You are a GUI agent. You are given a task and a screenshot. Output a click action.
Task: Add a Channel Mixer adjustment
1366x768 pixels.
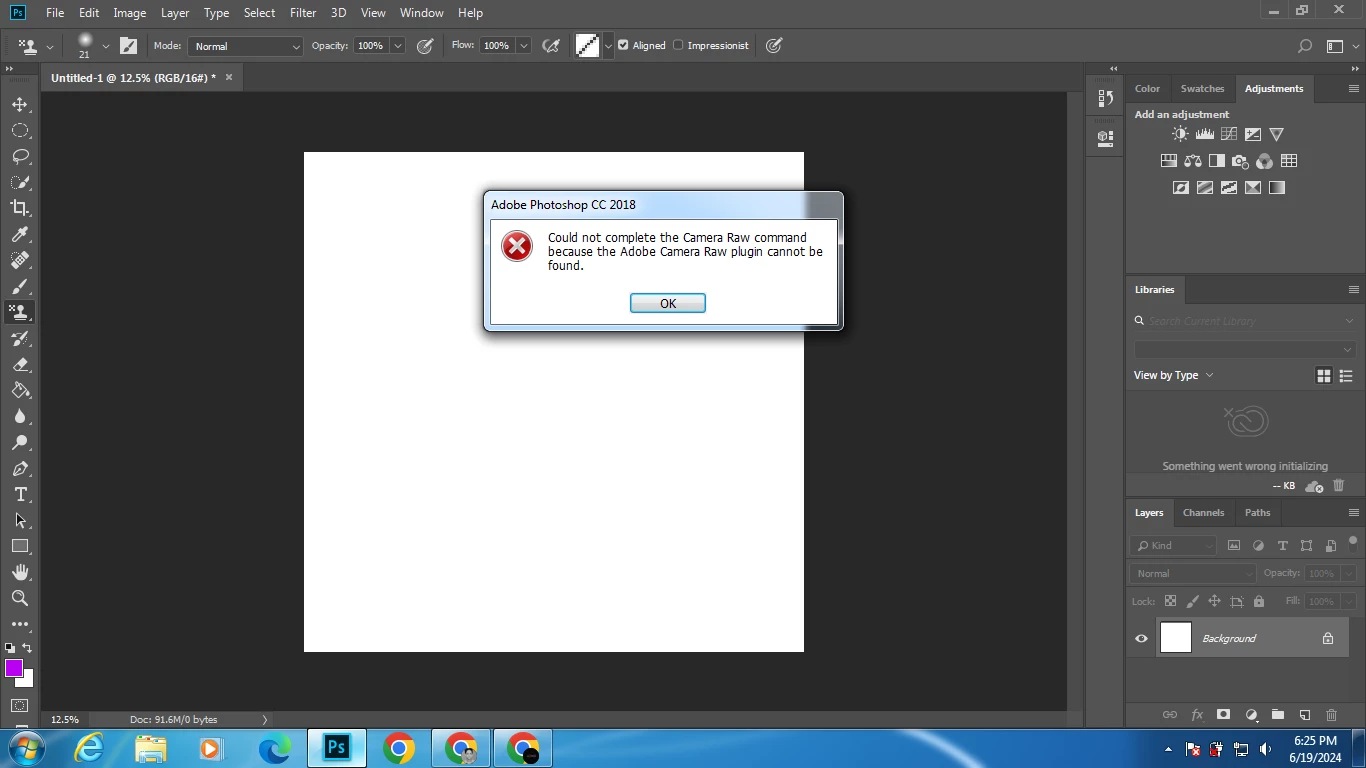(x=1265, y=161)
